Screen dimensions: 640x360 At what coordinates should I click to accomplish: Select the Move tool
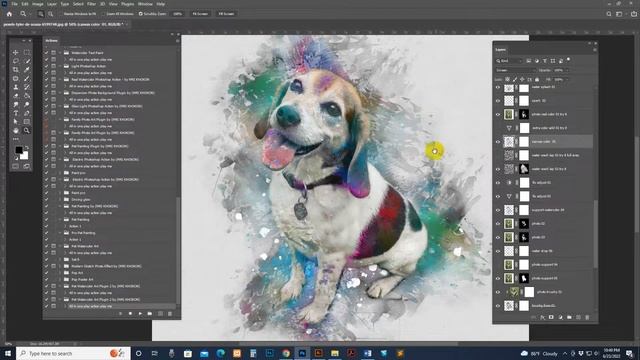(x=16, y=53)
